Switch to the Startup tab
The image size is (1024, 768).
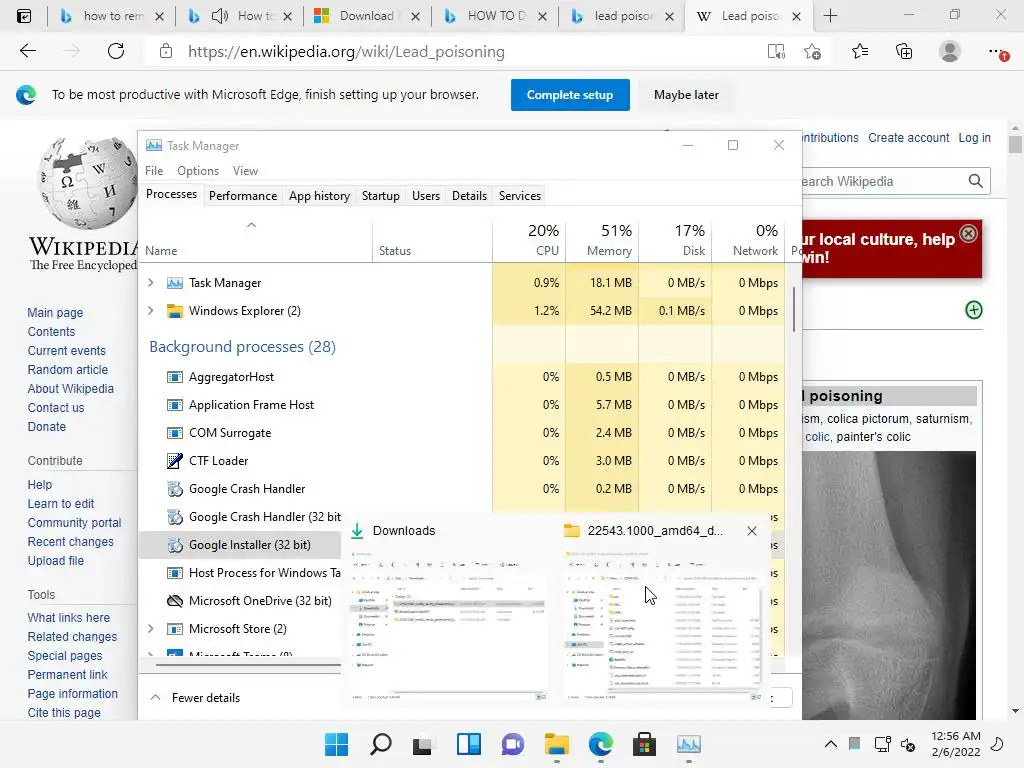(x=381, y=196)
